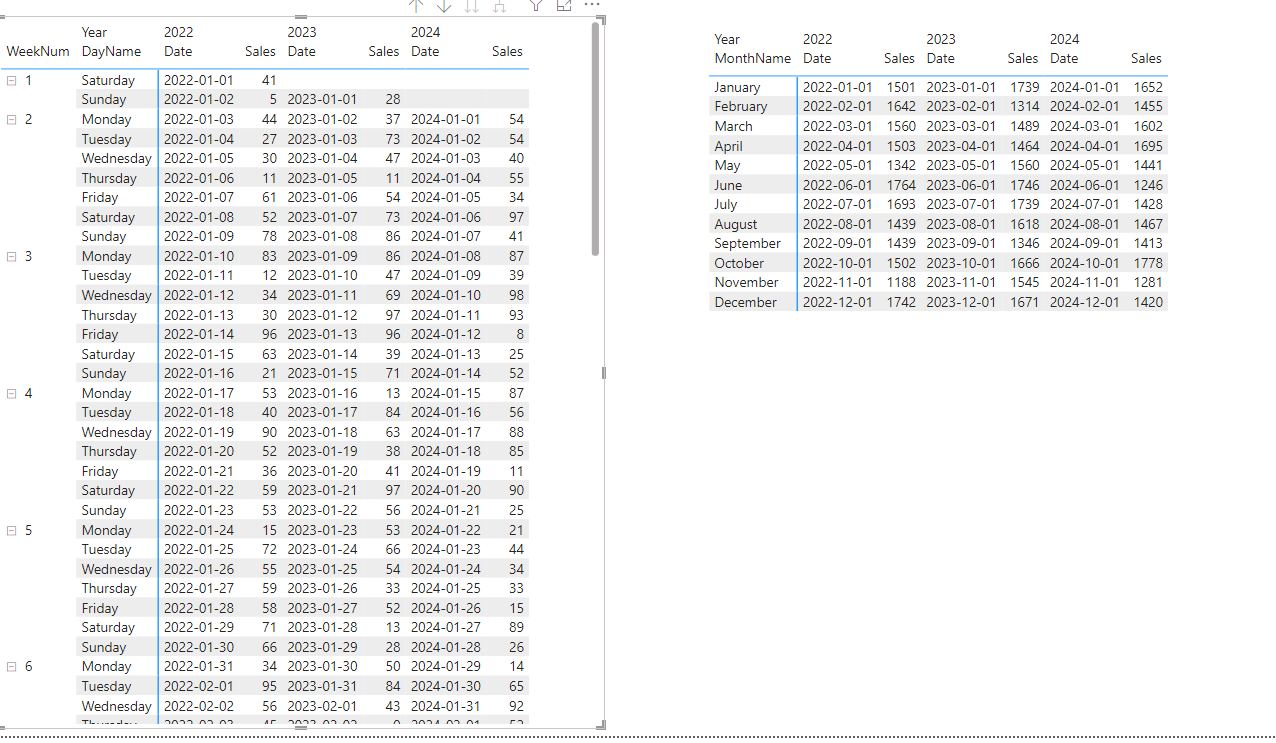Open the More options ellipsis menu
This screenshot has height=743, width=1276.
click(x=592, y=4)
